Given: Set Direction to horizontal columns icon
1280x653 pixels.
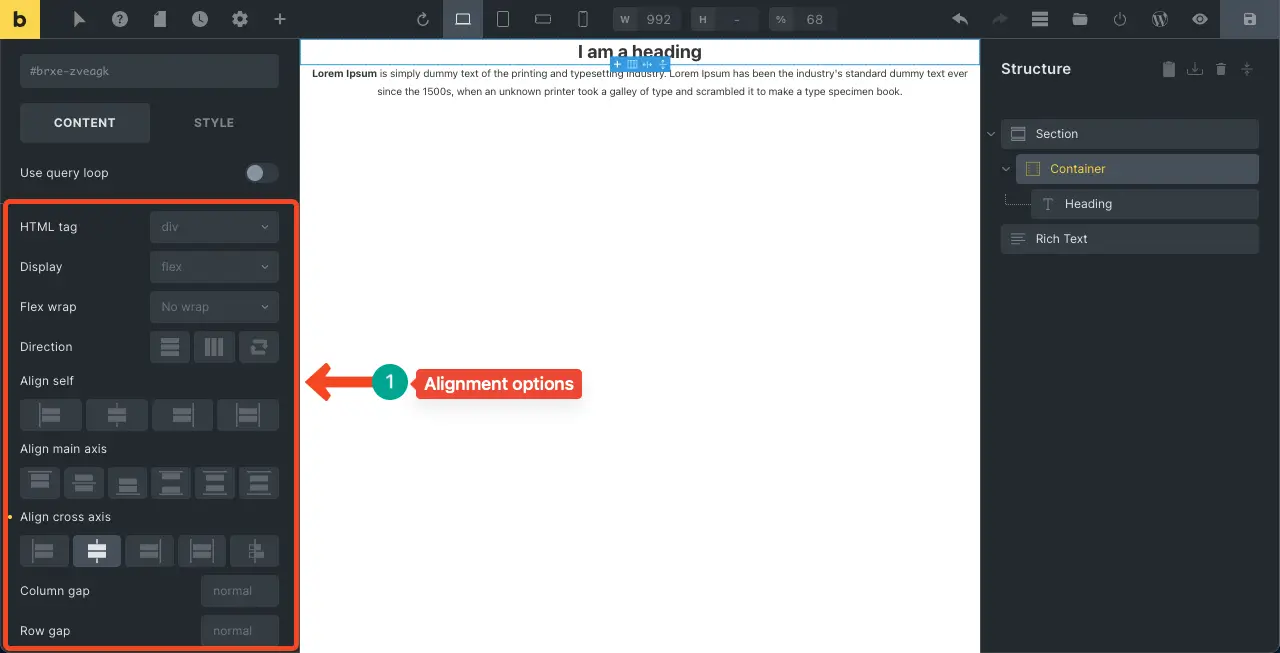Looking at the screenshot, I should (x=214, y=347).
